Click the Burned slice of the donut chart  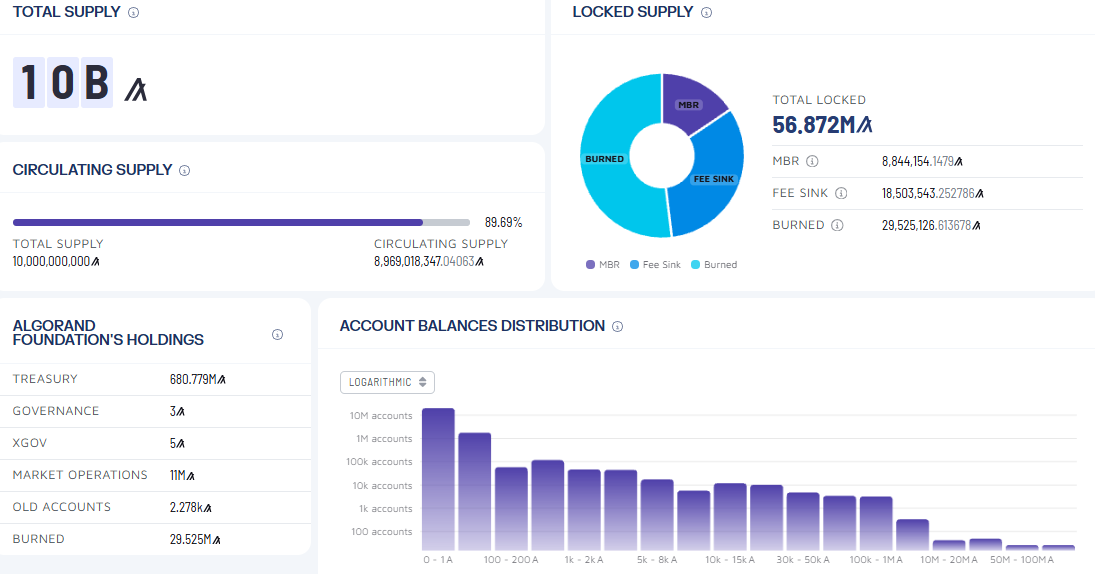pos(605,159)
